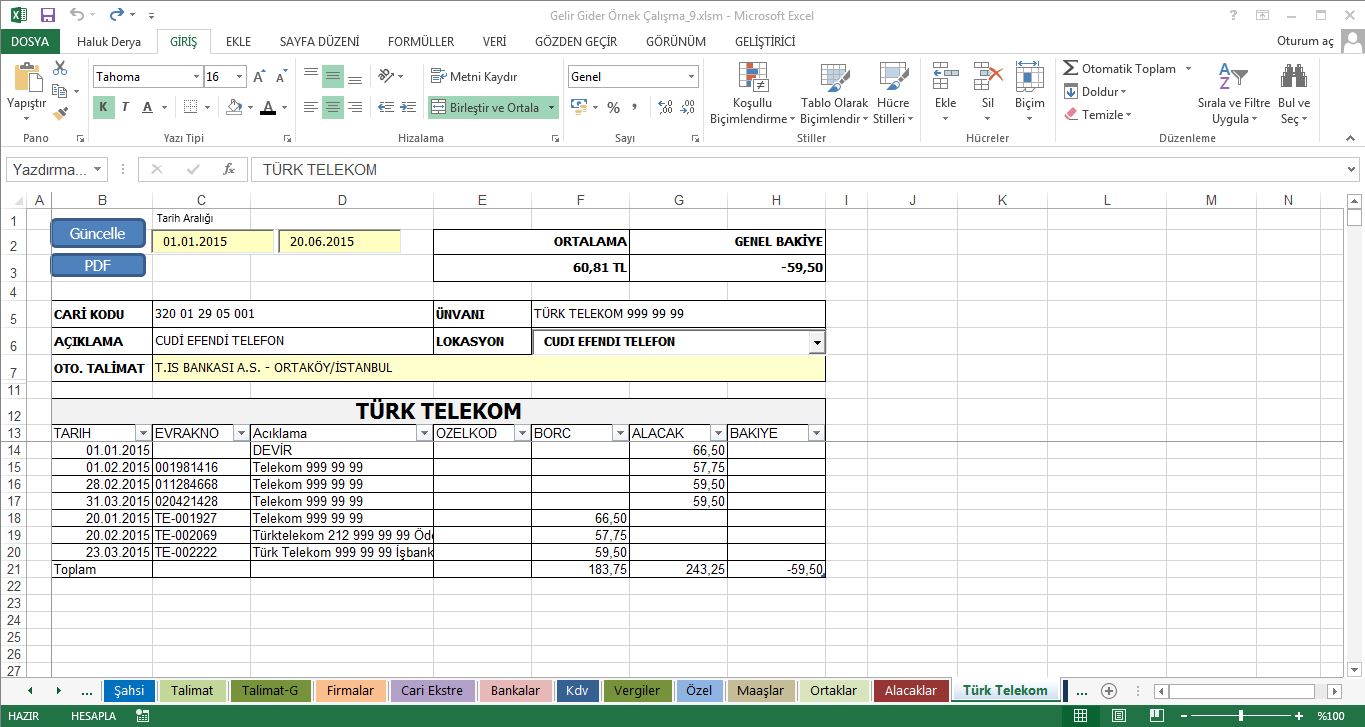Increase font size with the large A icon
Screen dimensions: 1365x727
(x=259, y=77)
